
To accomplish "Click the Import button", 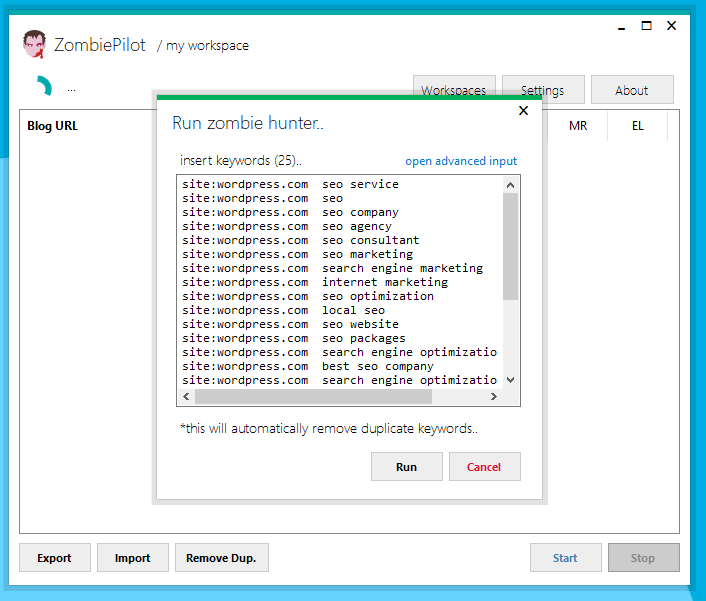I will (x=132, y=558).
